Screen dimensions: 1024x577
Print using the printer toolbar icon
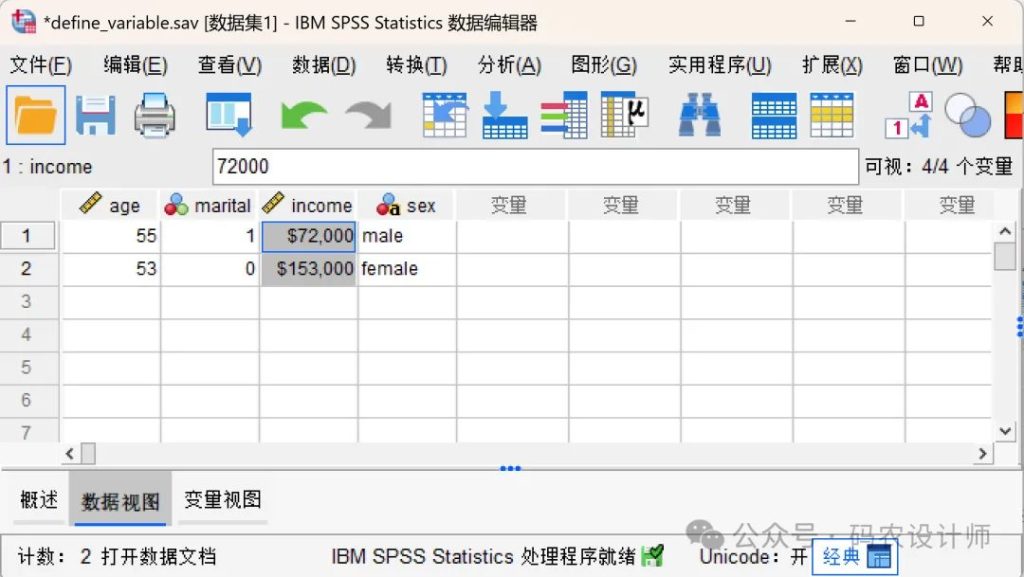click(155, 115)
